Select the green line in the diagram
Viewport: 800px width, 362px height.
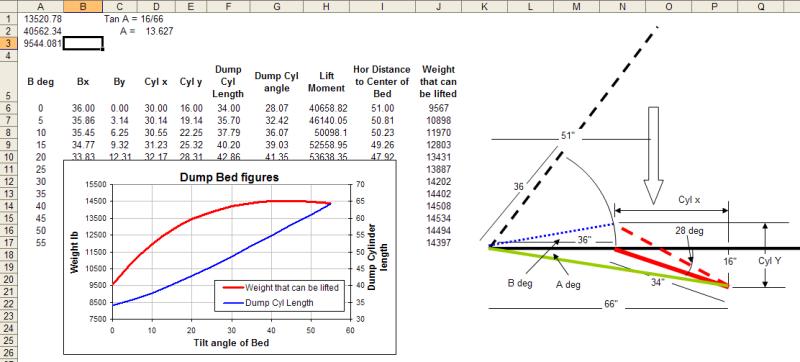[608, 268]
